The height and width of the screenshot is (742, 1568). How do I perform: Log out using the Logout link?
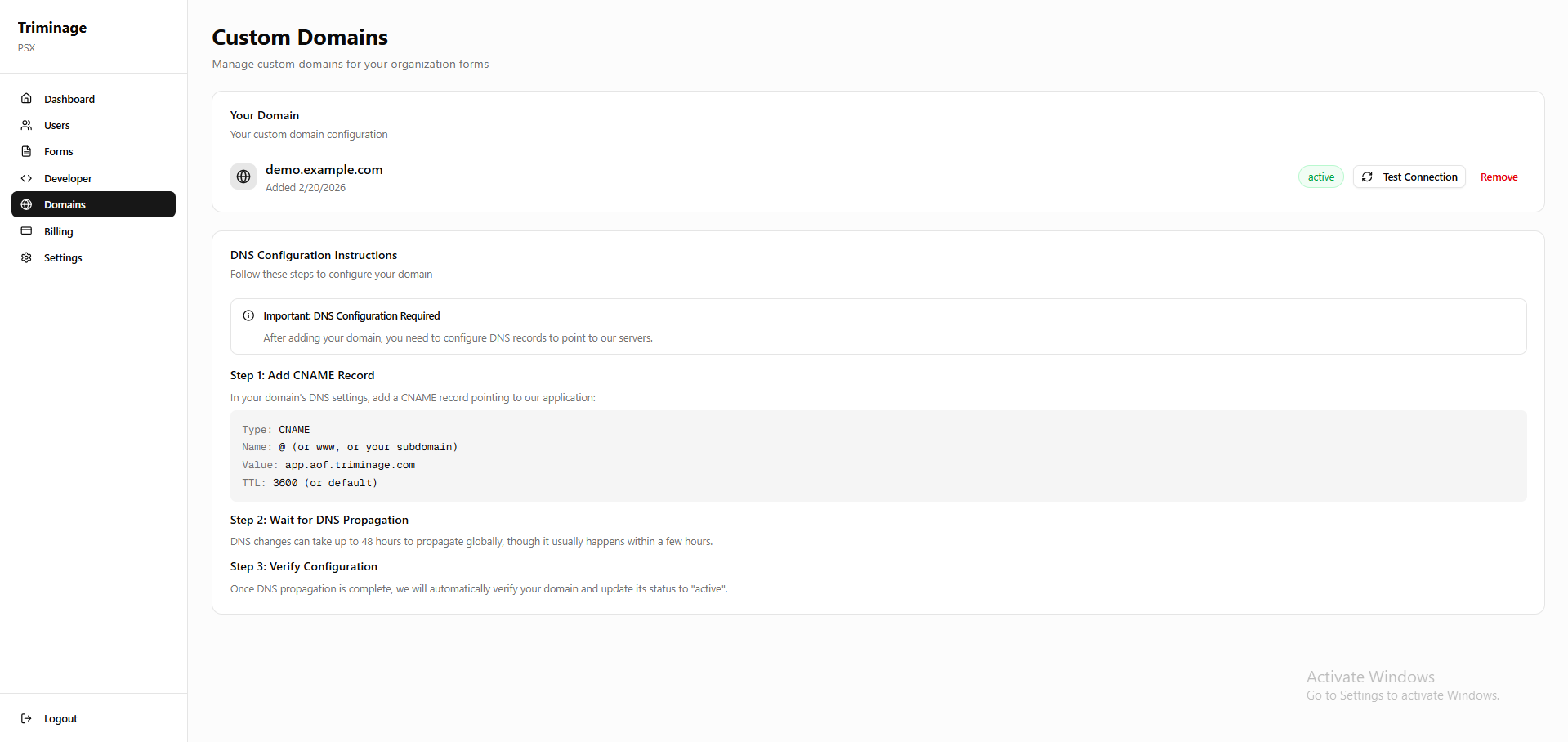pos(60,718)
